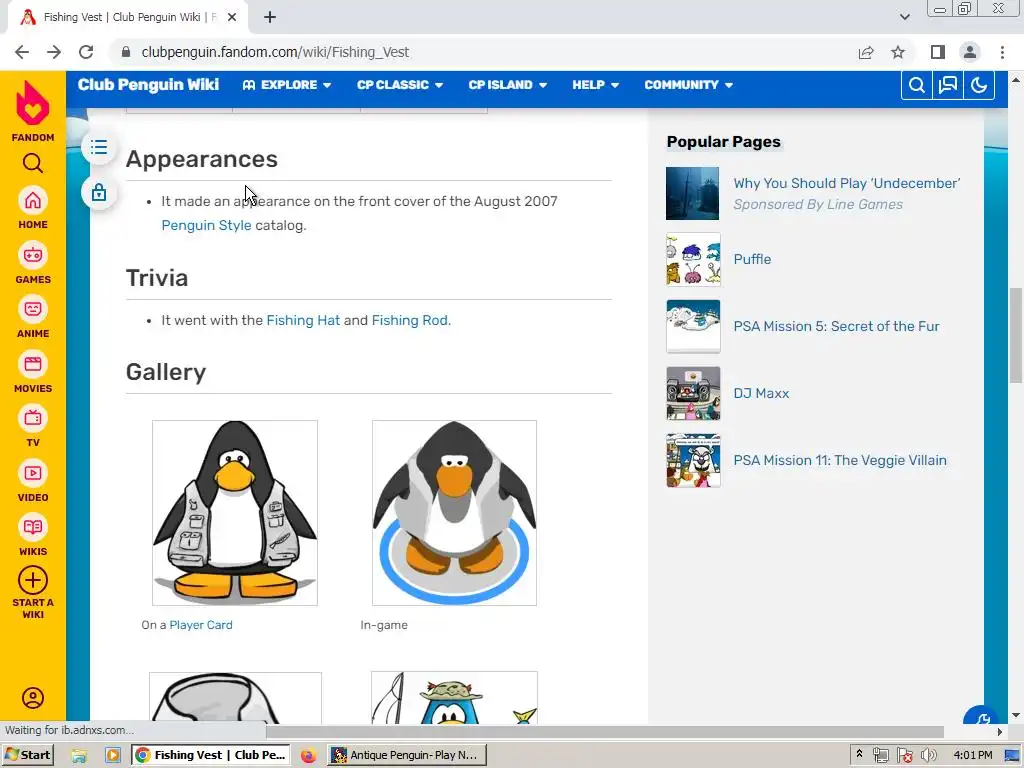Open the table of contents icon
The width and height of the screenshot is (1024, 768).
[99, 147]
